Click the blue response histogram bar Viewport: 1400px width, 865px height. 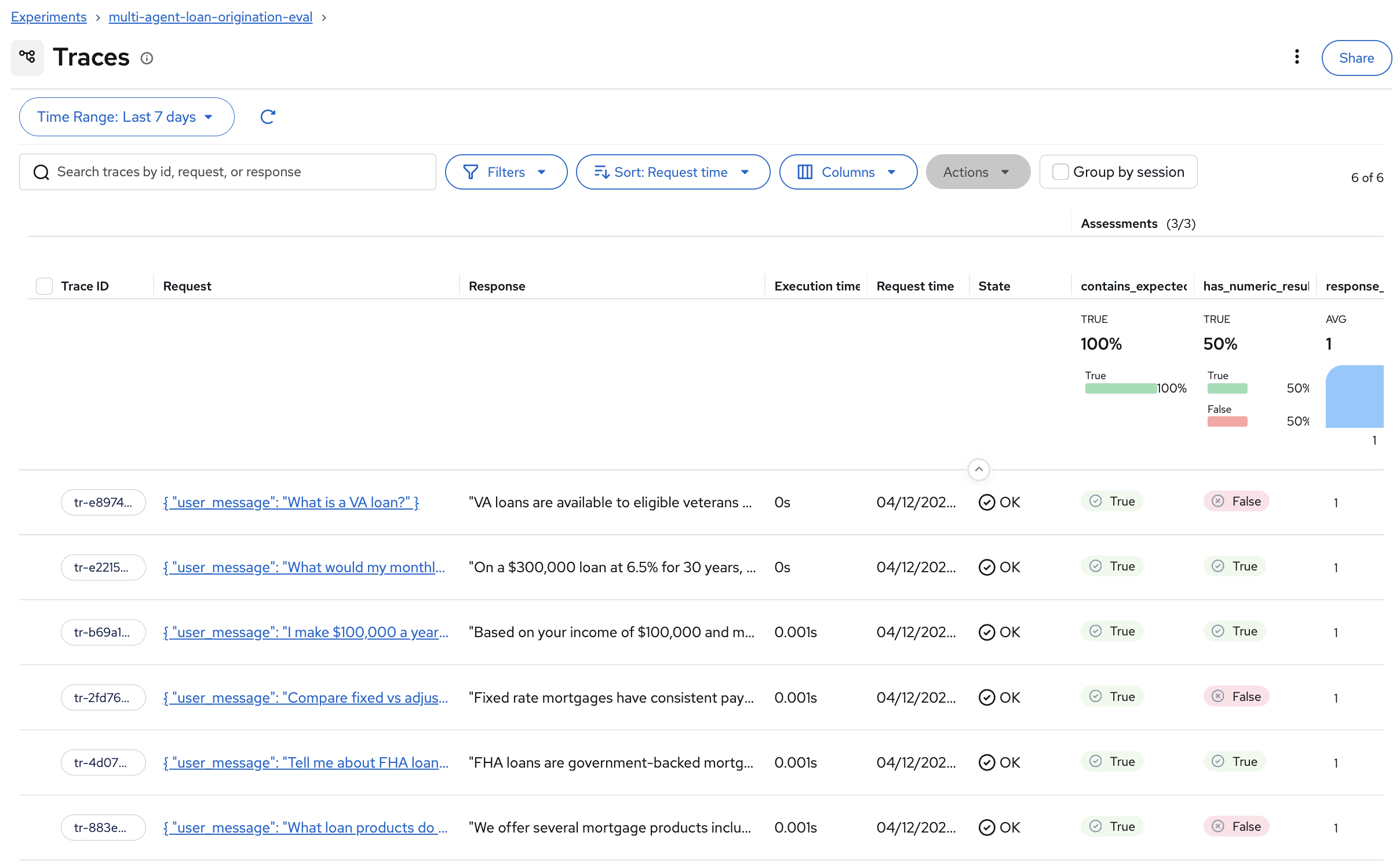(1354, 397)
